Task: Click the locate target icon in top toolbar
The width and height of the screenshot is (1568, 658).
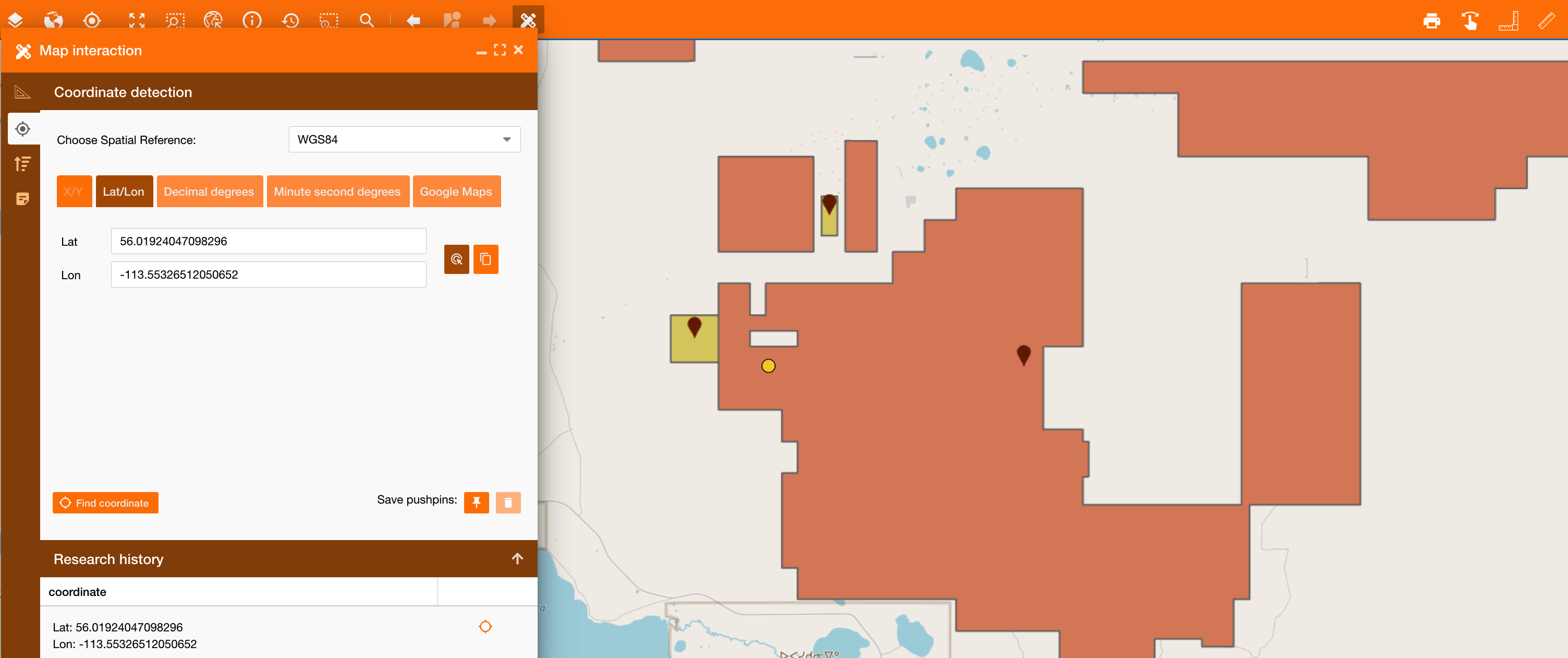Action: [92, 20]
